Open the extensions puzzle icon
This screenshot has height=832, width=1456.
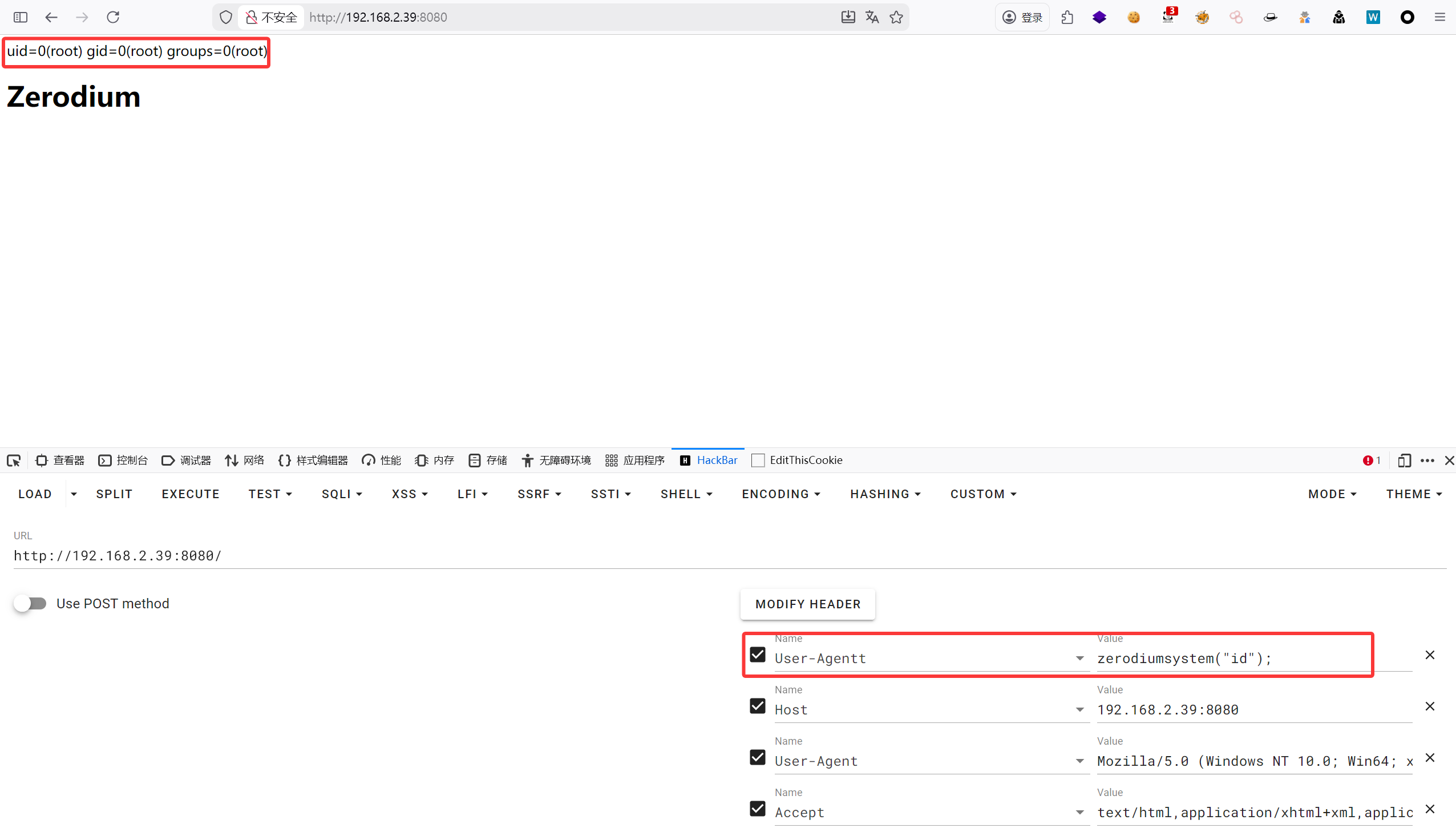pyautogui.click(x=1067, y=17)
